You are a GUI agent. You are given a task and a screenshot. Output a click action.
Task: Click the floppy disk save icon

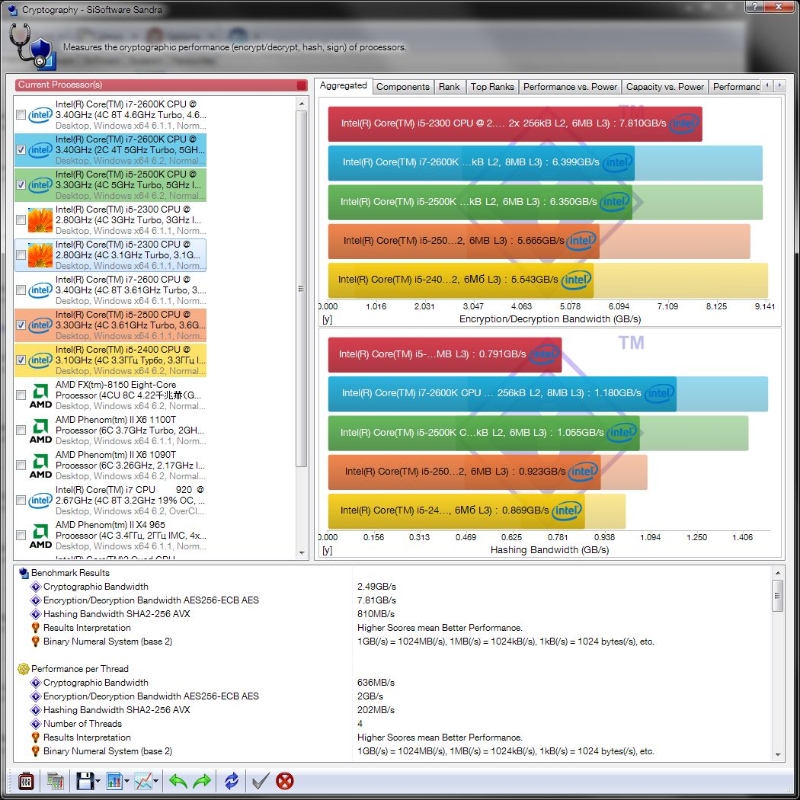85,781
